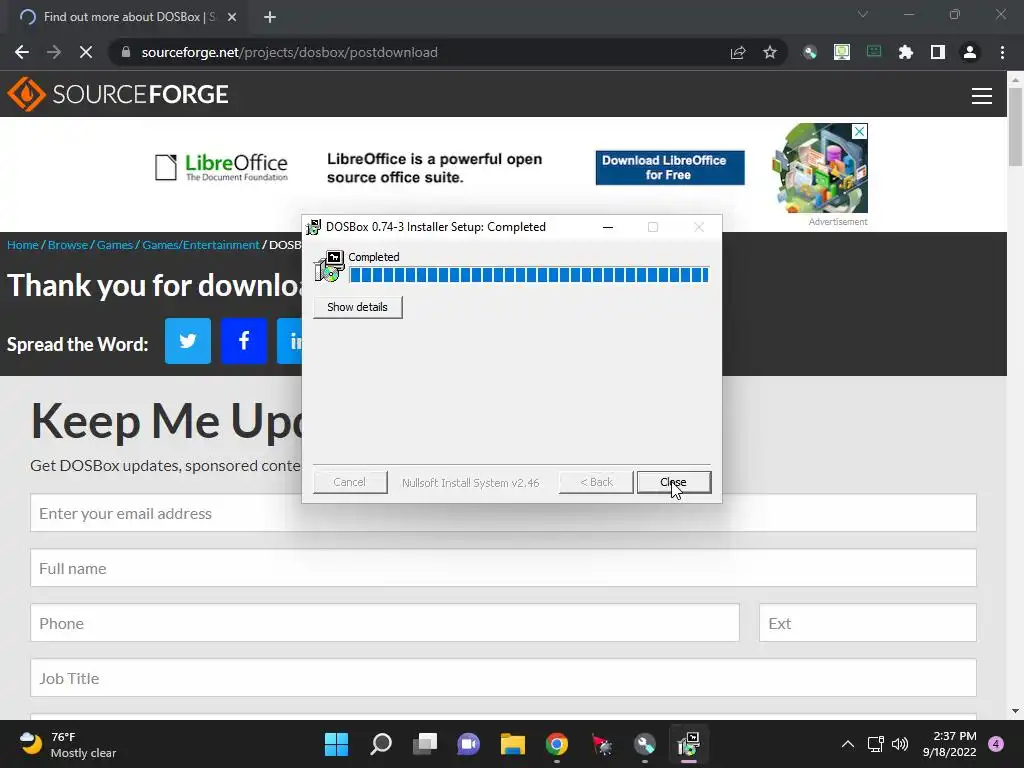The height and width of the screenshot is (768, 1024).
Task: Open the clock and date panel
Action: point(950,744)
